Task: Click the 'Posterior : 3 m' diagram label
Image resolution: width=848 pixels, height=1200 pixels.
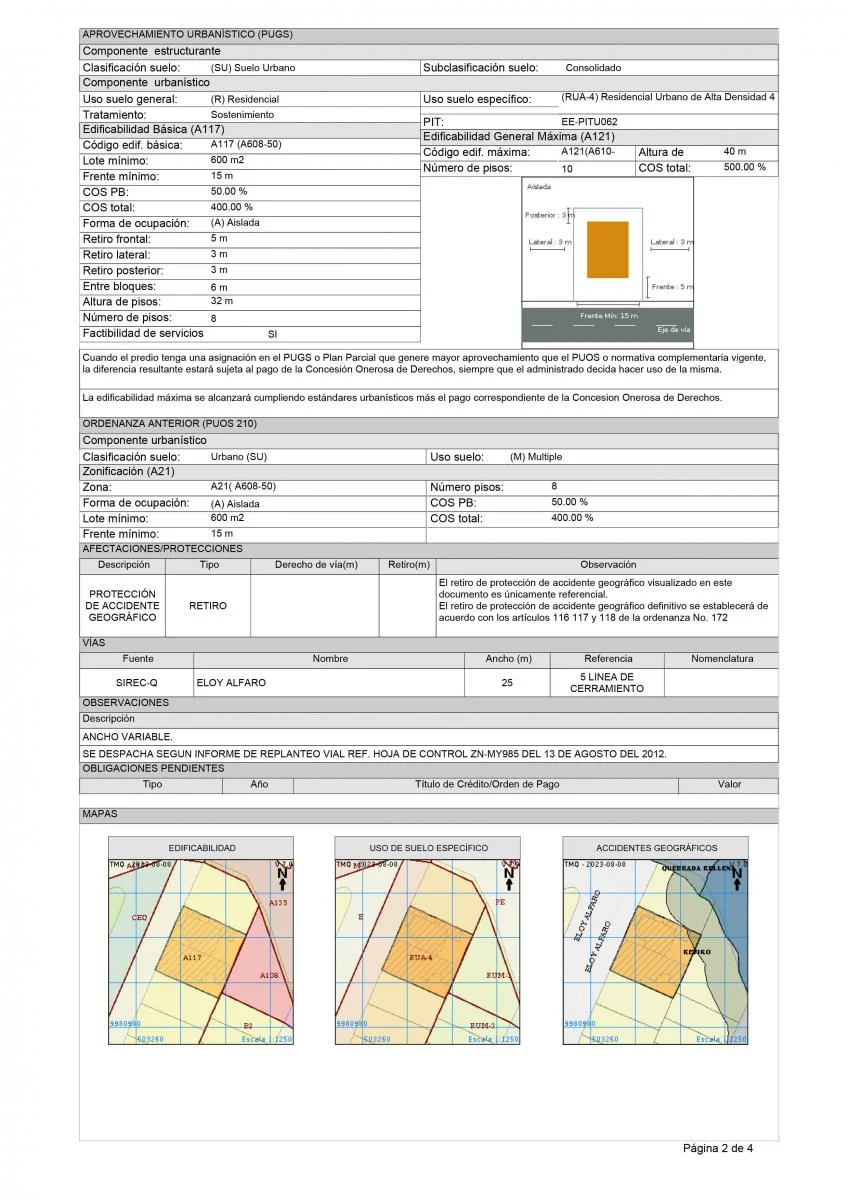Action: (550, 215)
